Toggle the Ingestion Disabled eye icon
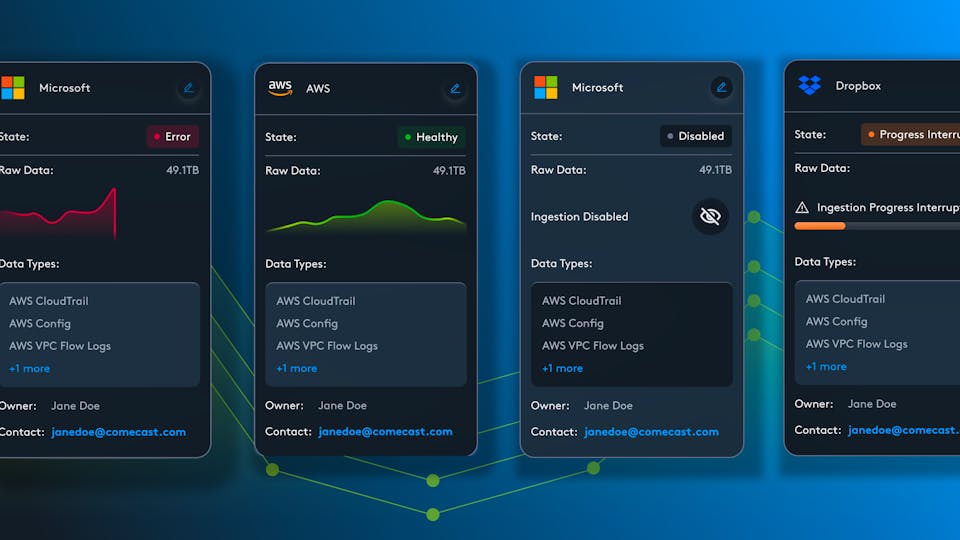Image resolution: width=960 pixels, height=540 pixels. [710, 216]
